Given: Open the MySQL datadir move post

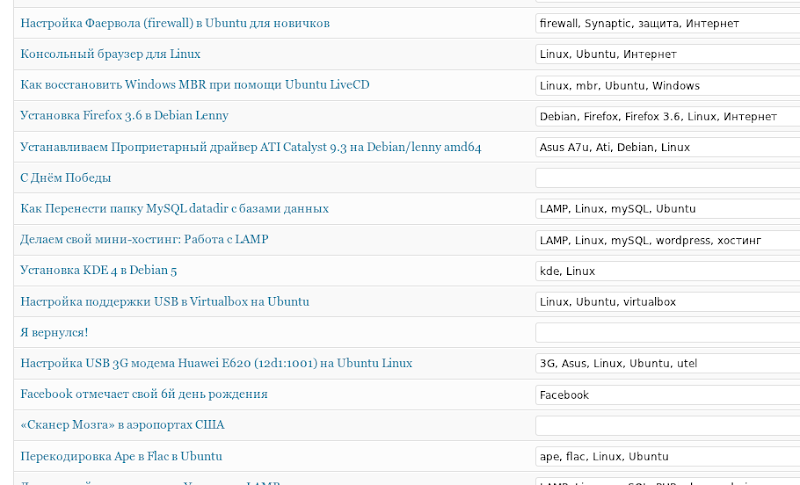Looking at the screenshot, I should tap(174, 209).
